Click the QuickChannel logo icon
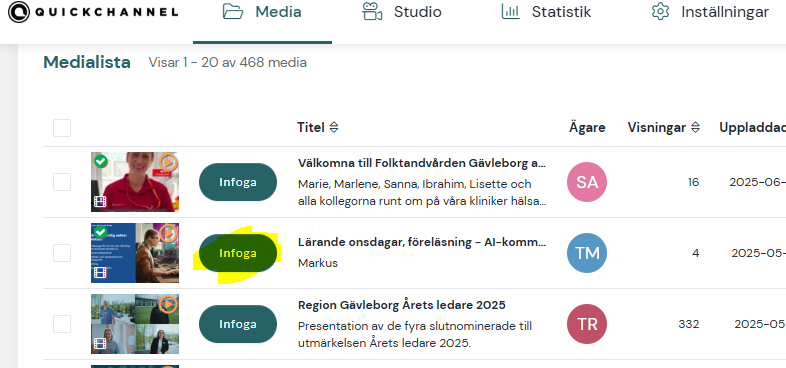 (x=19, y=12)
